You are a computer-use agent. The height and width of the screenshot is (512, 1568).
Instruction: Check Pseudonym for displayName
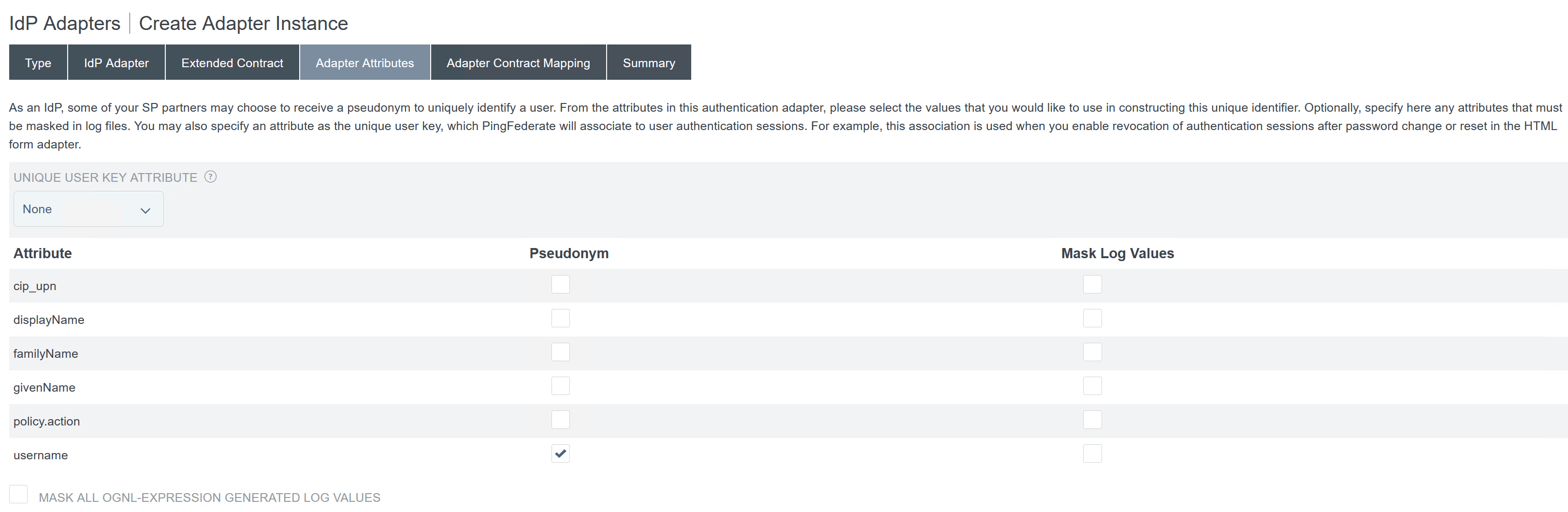coord(560,318)
